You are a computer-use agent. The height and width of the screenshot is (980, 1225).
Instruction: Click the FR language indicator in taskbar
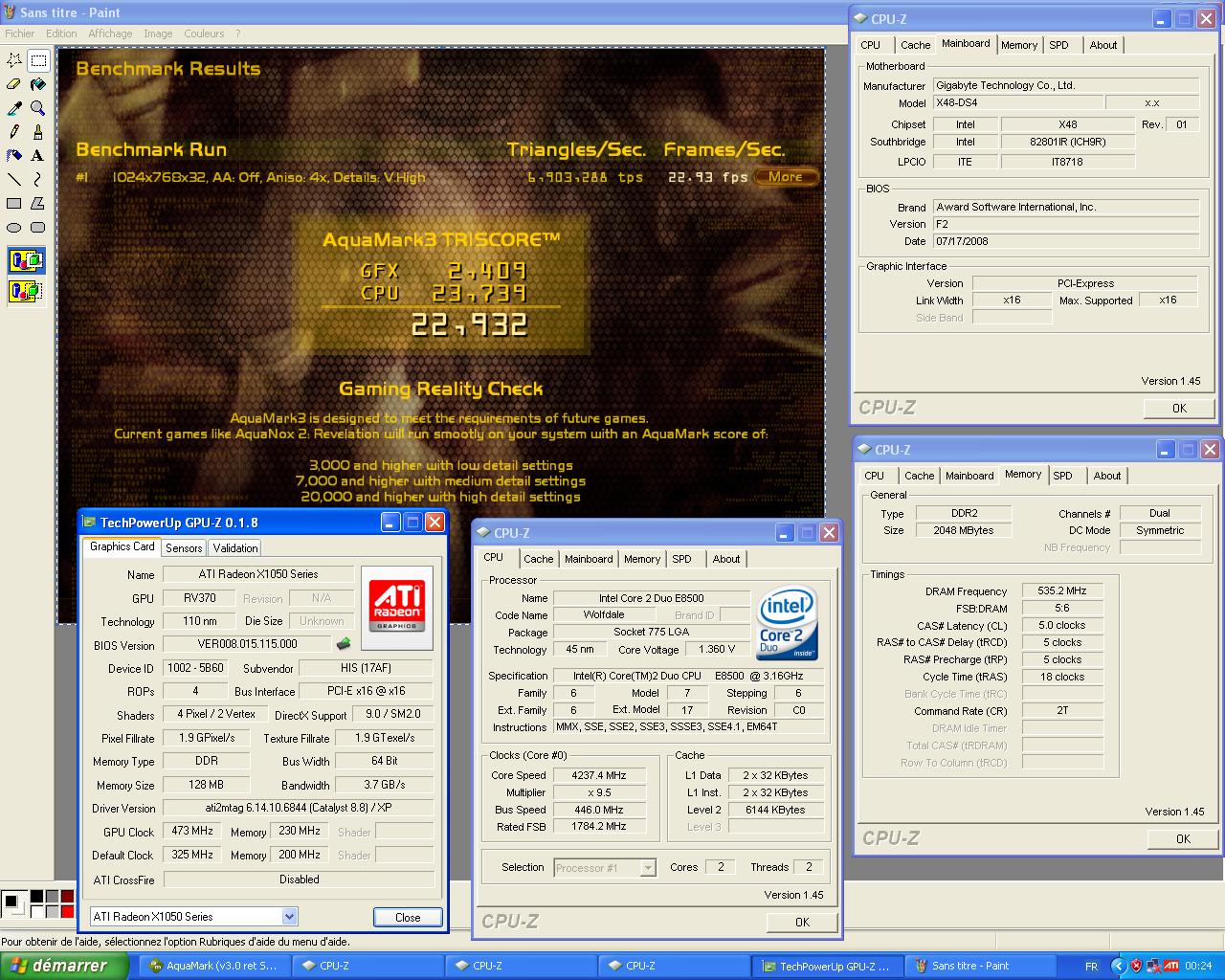(1092, 966)
